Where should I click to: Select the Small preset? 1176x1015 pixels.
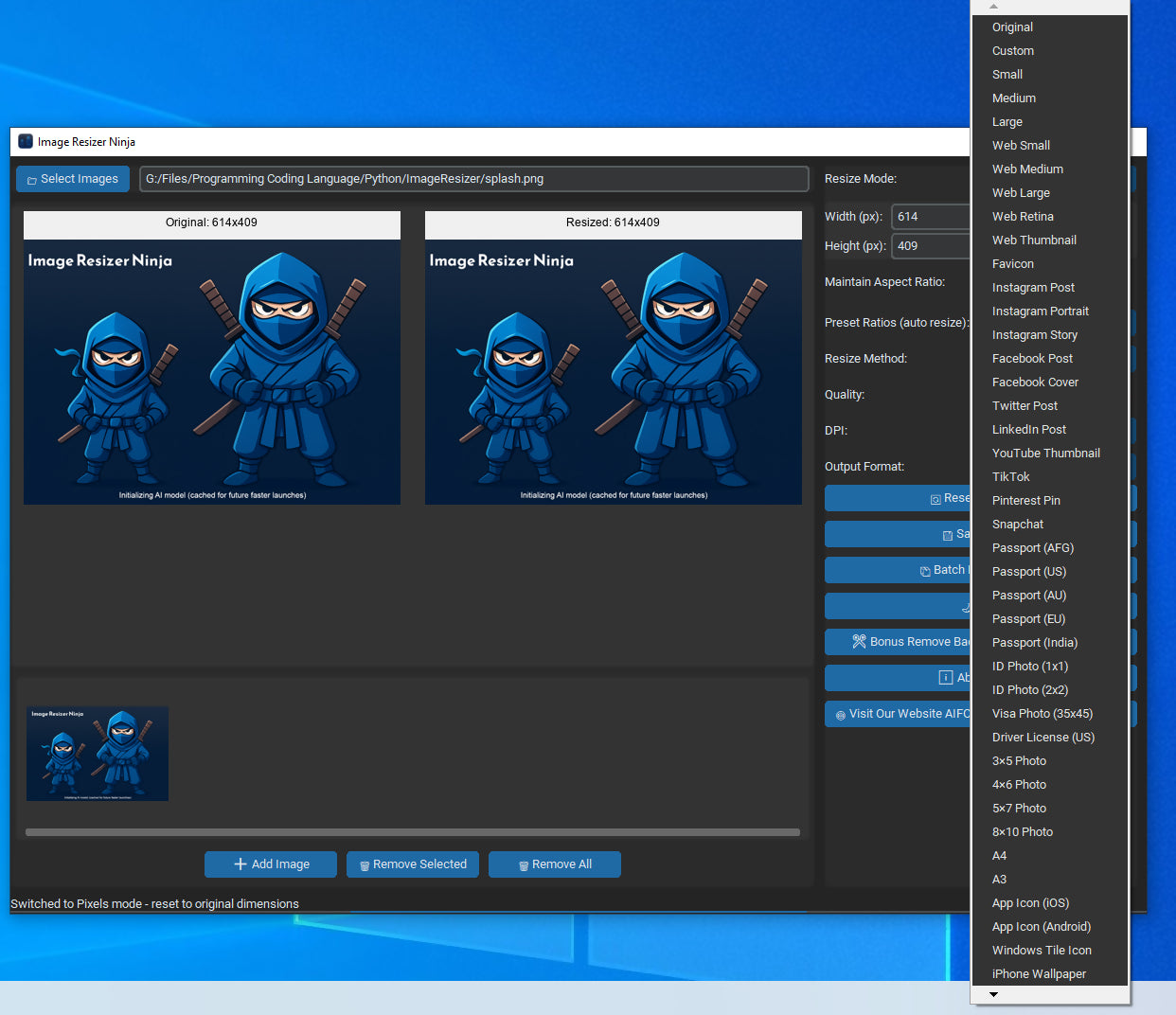[x=1050, y=75]
